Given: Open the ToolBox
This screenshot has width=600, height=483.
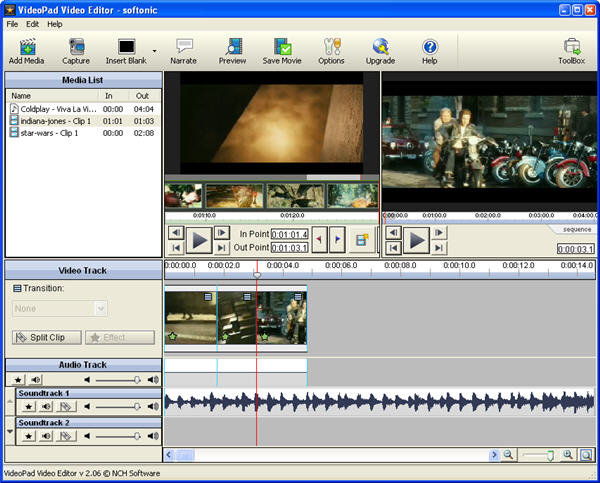Looking at the screenshot, I should pyautogui.click(x=572, y=47).
